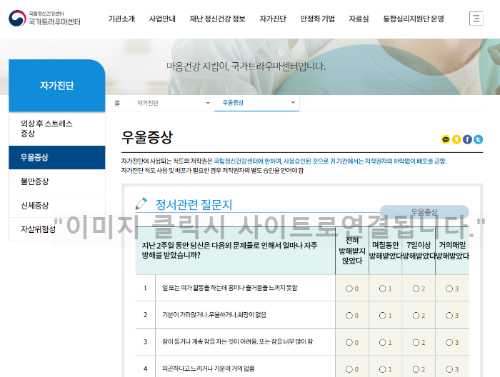
Task: Choose score 1 for question 3
Action: tap(382, 342)
